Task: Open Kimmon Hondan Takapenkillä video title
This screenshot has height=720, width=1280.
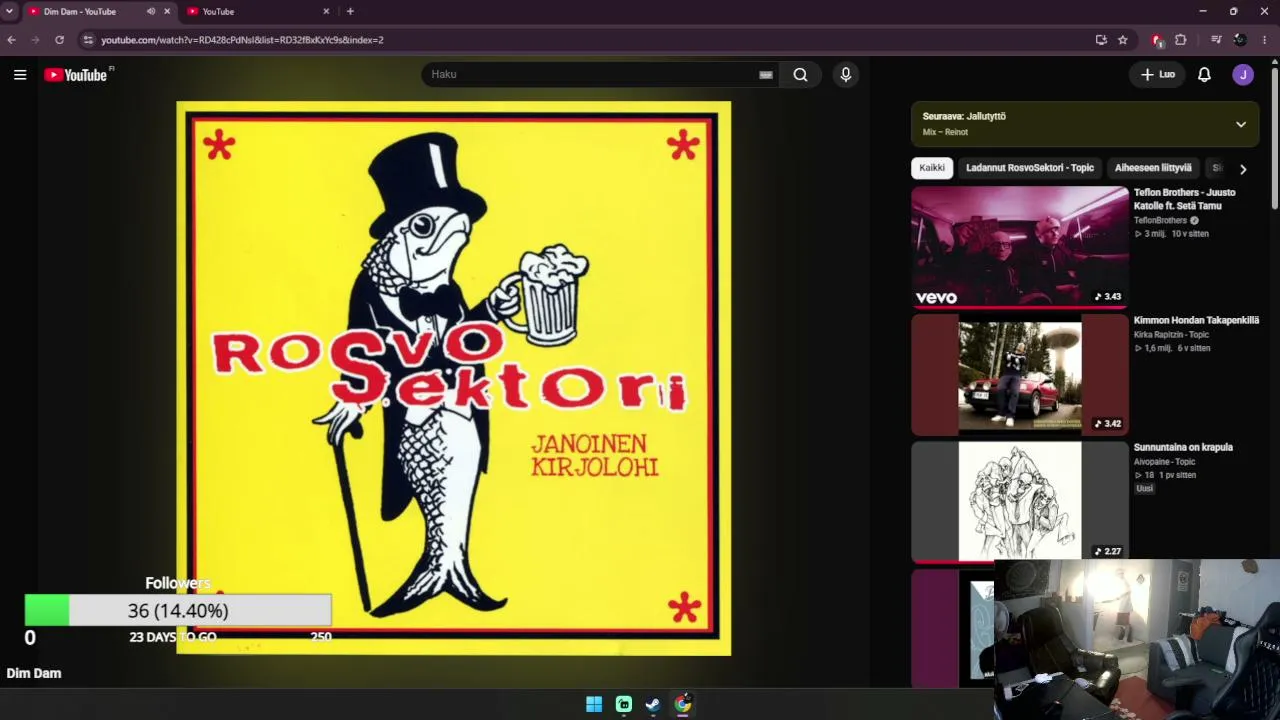Action: coord(1196,321)
